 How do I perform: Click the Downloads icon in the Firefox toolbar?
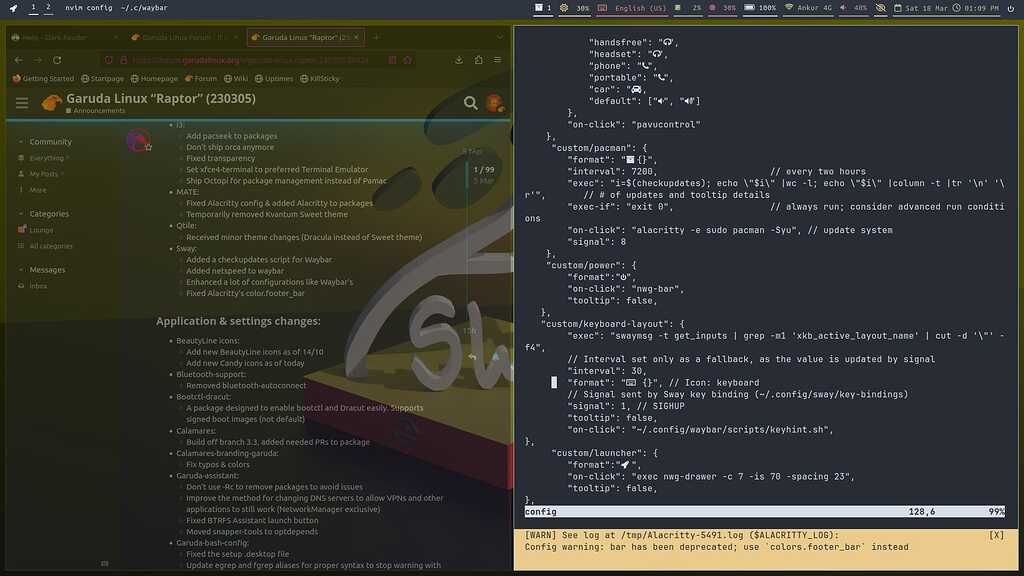click(457, 59)
